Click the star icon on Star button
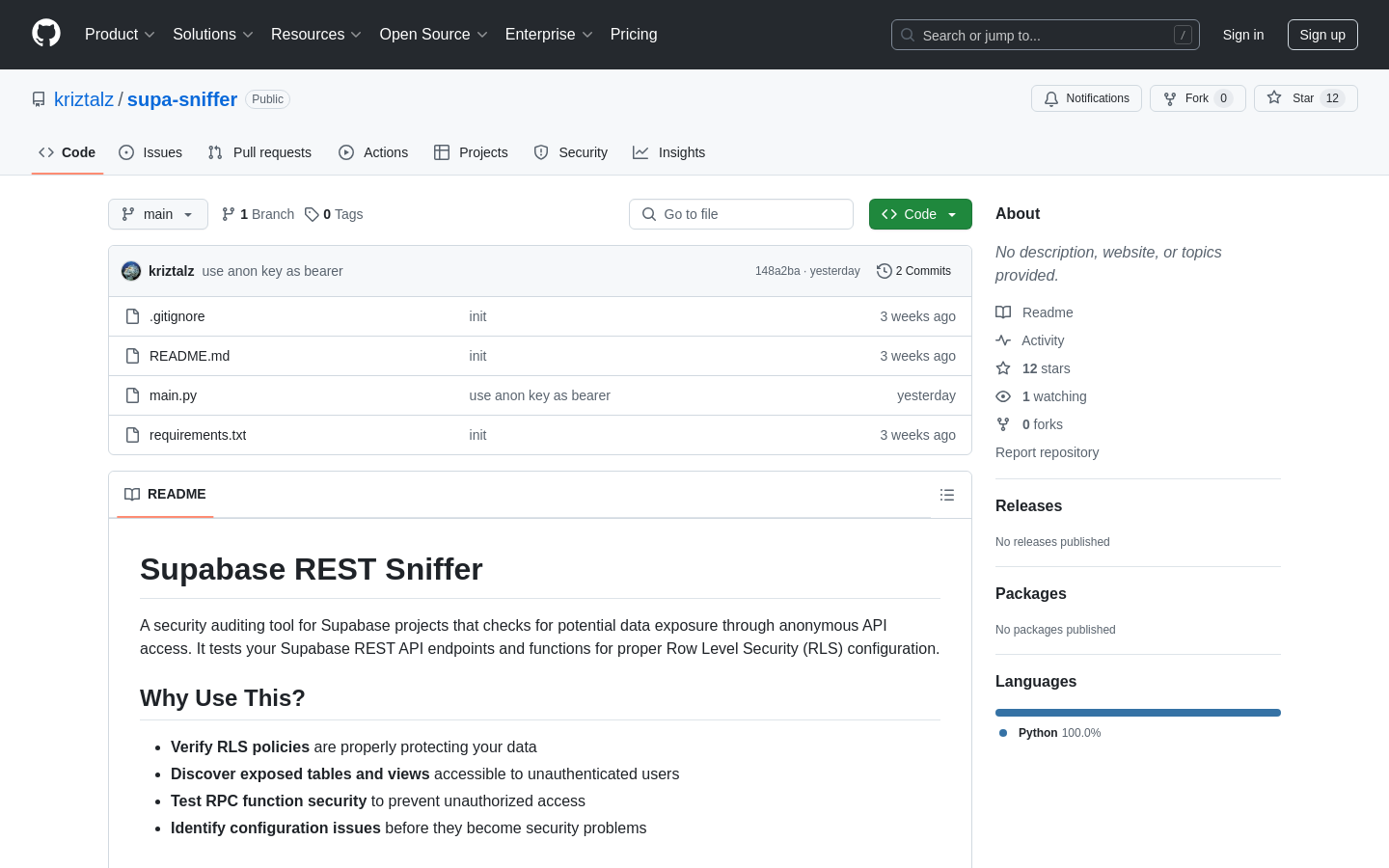 point(1274,98)
